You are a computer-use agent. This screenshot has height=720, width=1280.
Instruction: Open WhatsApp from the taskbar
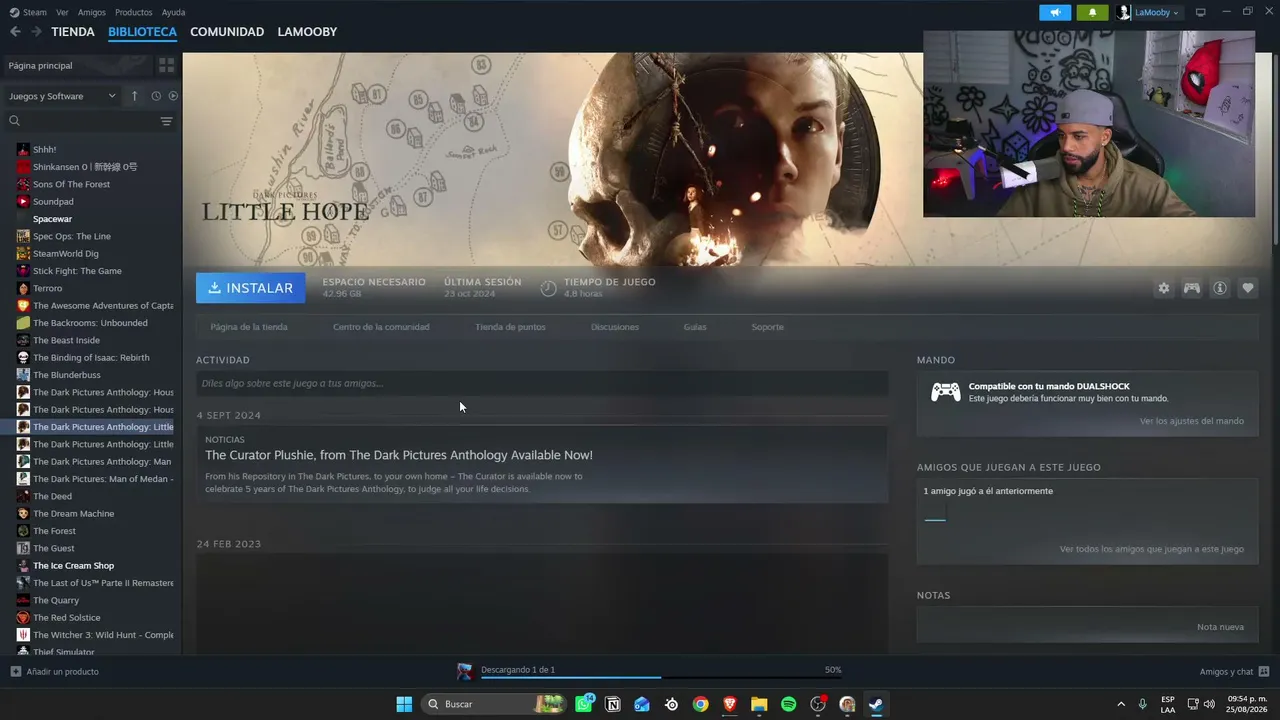click(x=584, y=704)
